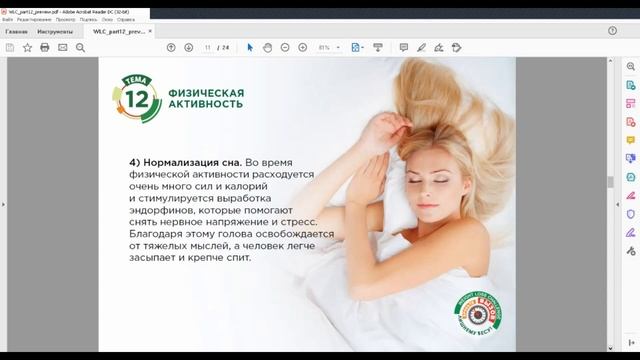640x360 pixels.
Task: Click the 'засыпает и крепче спит.' text line
Action: click(190, 258)
